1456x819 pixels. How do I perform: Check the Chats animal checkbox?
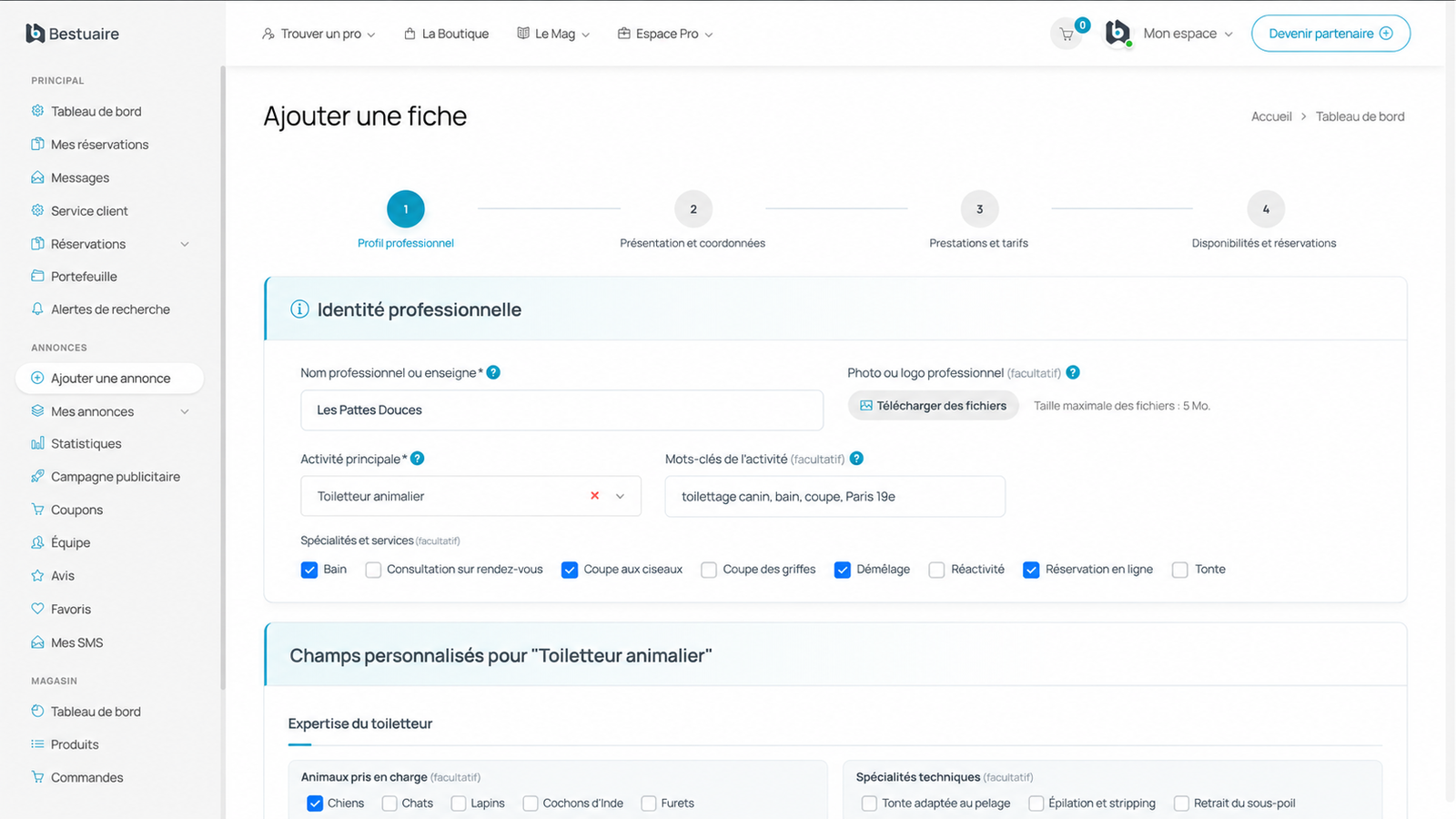389,804
